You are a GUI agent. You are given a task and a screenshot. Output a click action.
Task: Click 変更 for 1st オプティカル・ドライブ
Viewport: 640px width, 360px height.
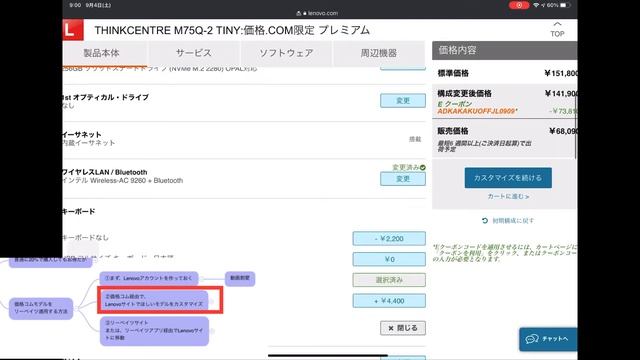click(403, 101)
